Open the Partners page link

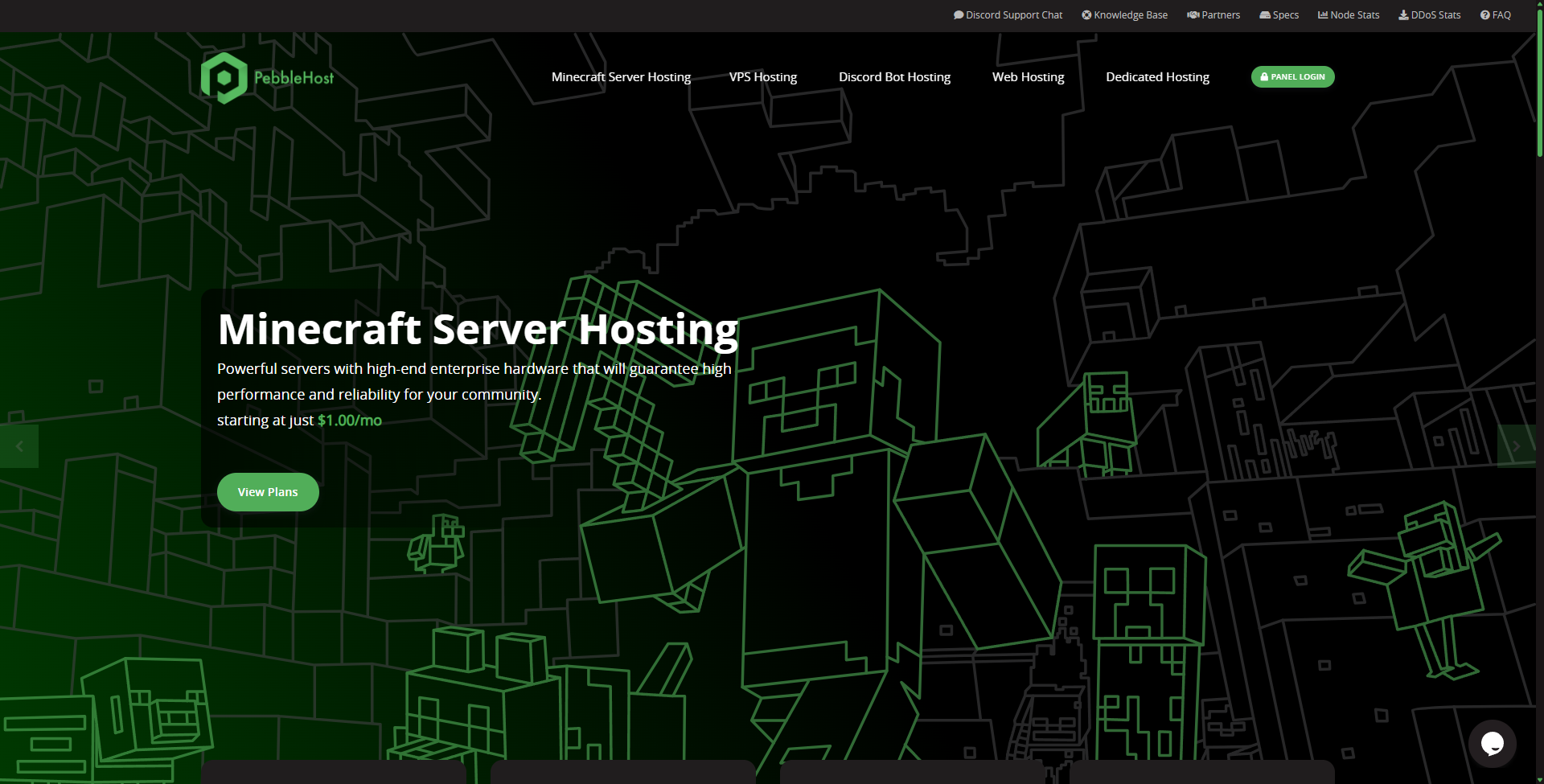1213,15
